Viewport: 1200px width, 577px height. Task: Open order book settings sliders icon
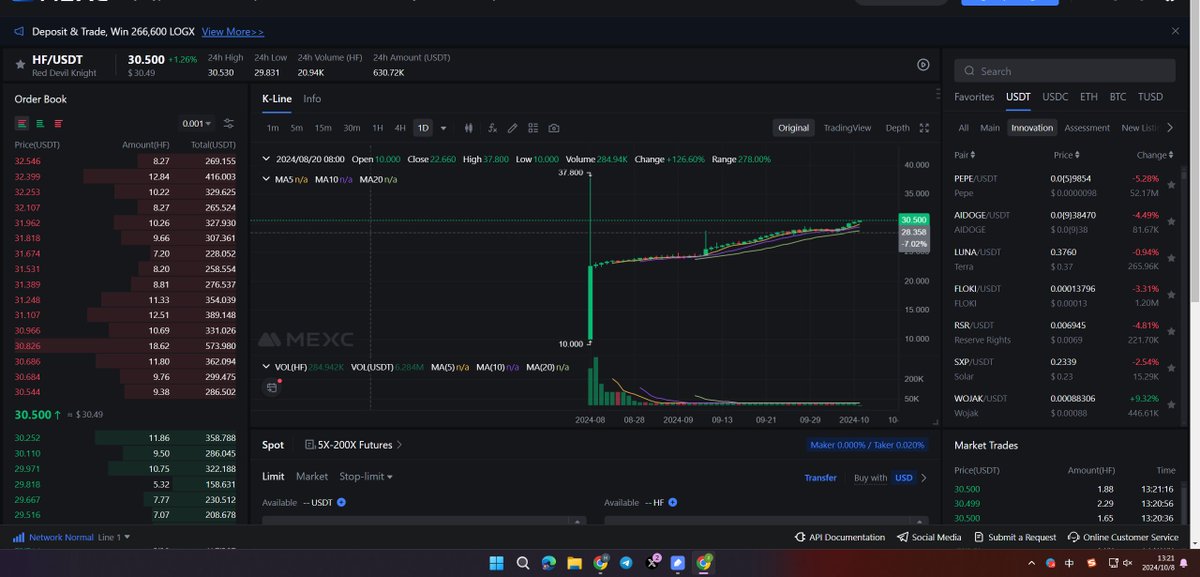(x=229, y=123)
